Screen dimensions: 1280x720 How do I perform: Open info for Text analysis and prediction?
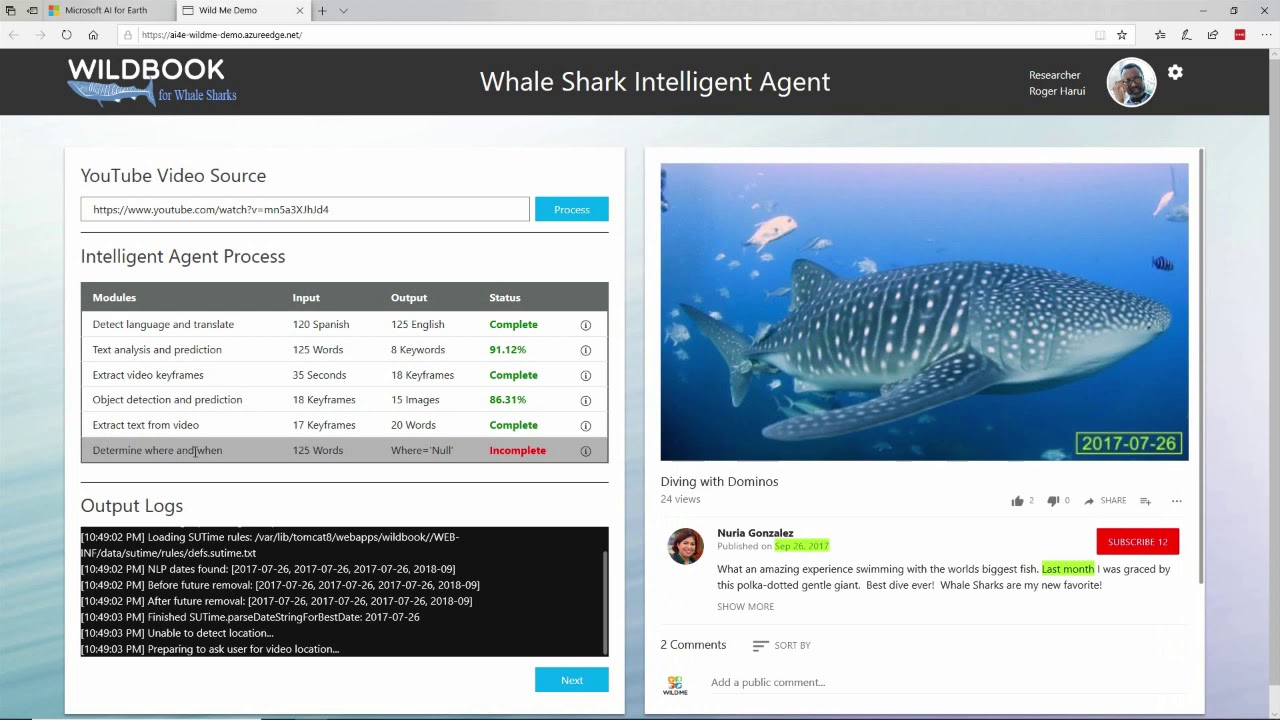coord(586,350)
